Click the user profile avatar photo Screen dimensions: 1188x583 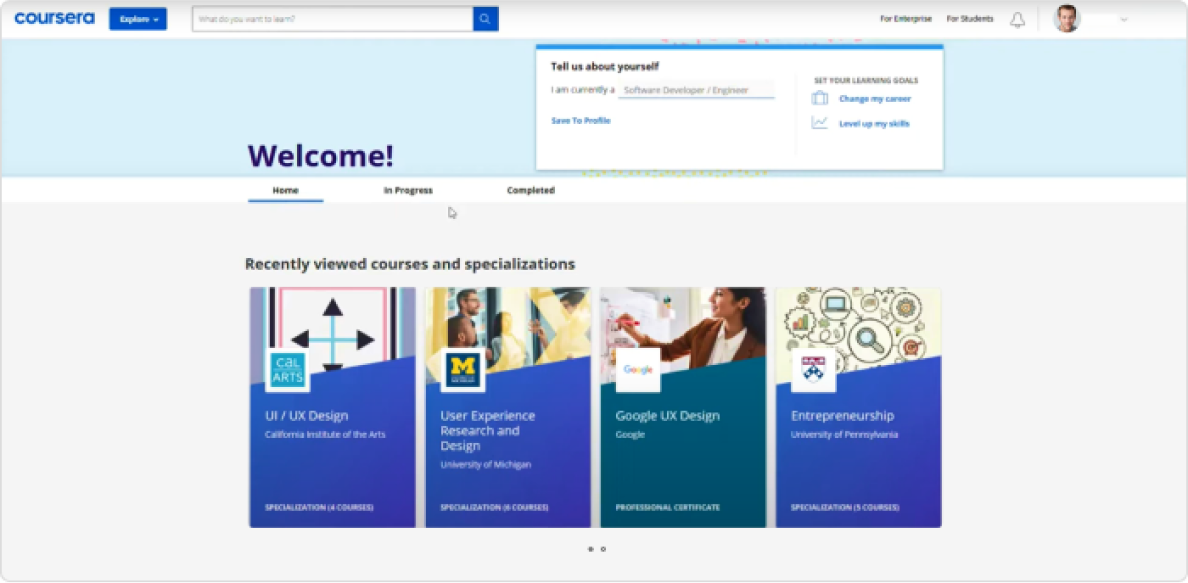[x=1067, y=19]
